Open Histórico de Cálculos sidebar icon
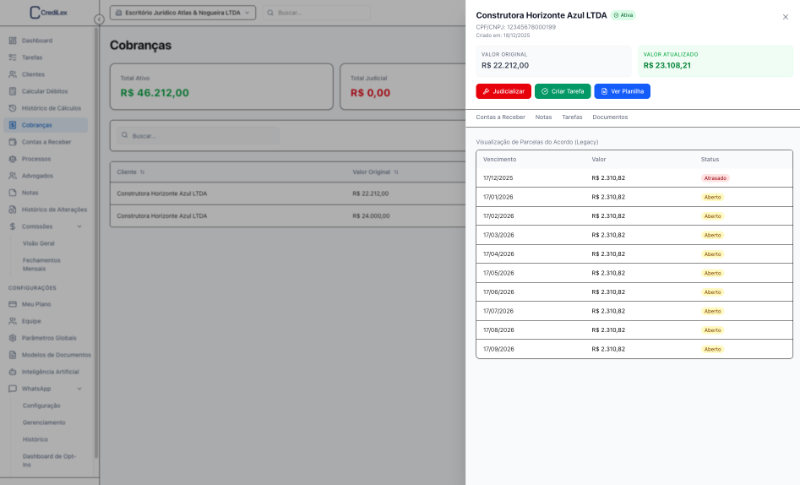Screen dimensions: 800x485 pyautogui.click(x=12, y=108)
